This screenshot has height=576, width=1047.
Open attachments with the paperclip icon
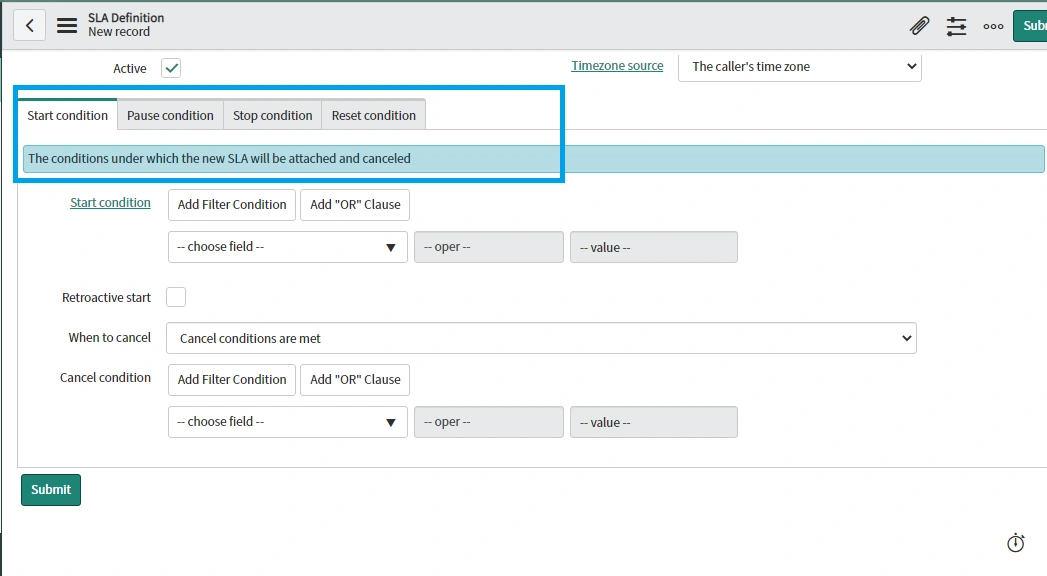pos(919,26)
